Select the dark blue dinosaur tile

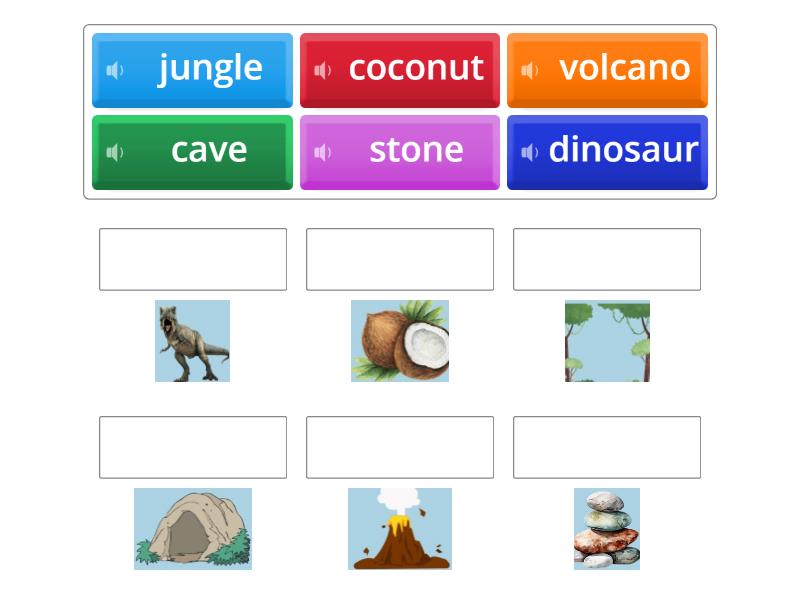coord(608,150)
